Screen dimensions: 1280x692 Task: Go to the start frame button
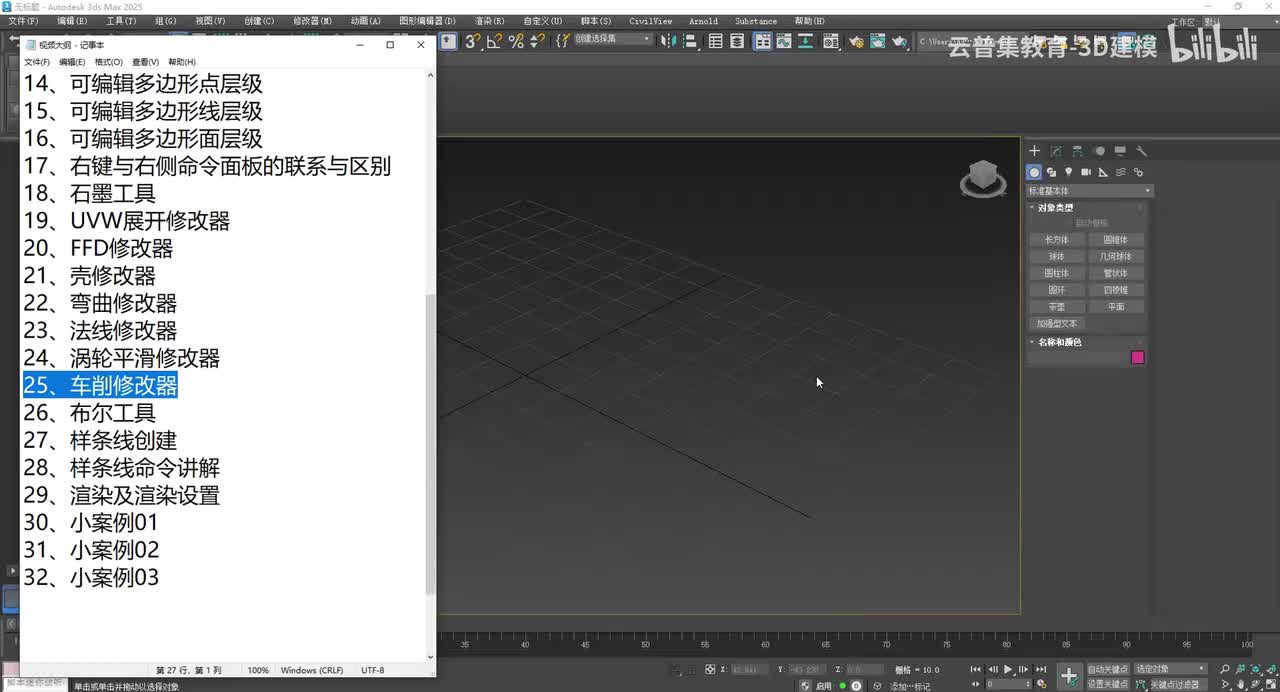(976, 669)
